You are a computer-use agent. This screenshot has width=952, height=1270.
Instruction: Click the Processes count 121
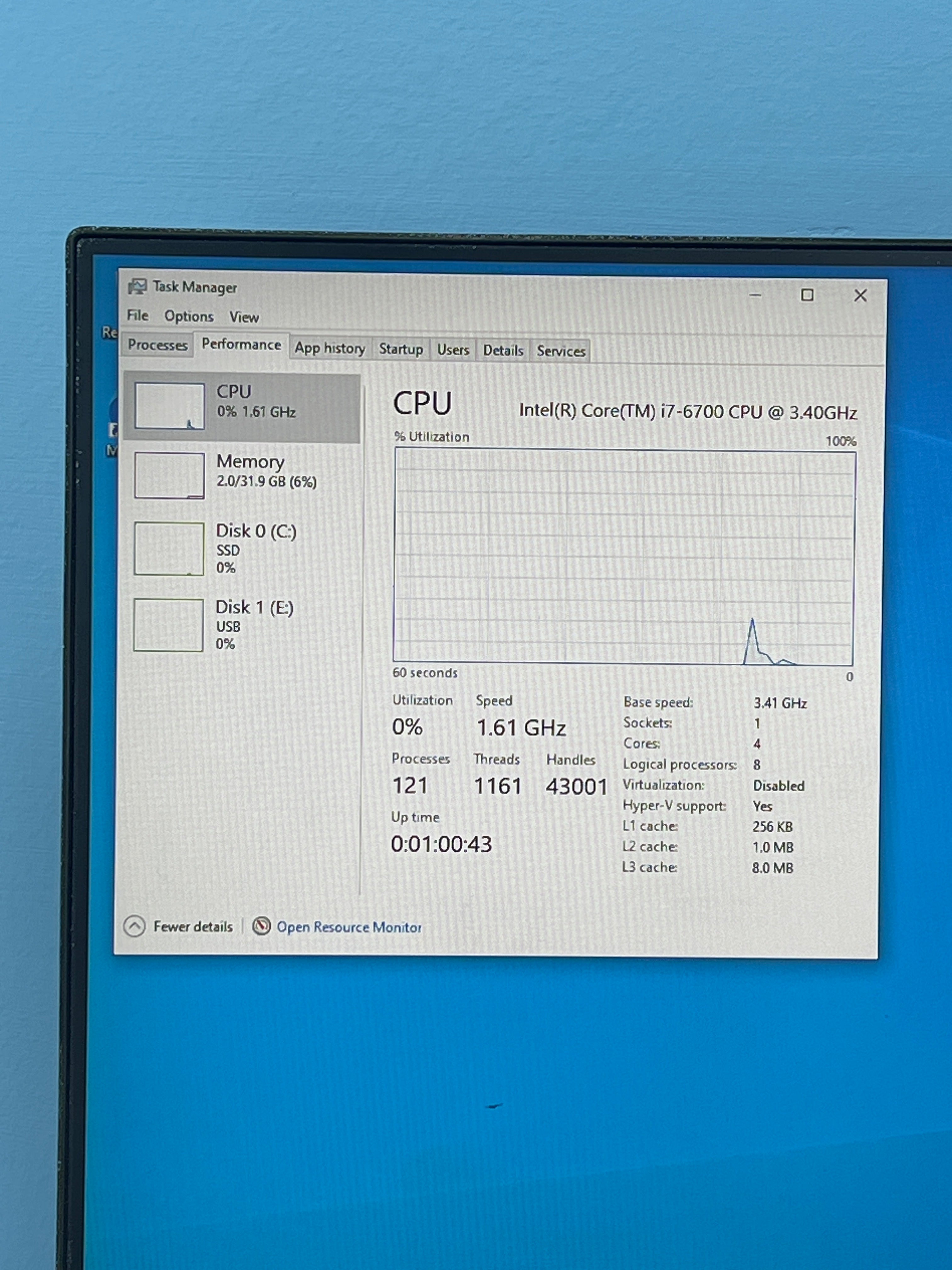coord(410,786)
